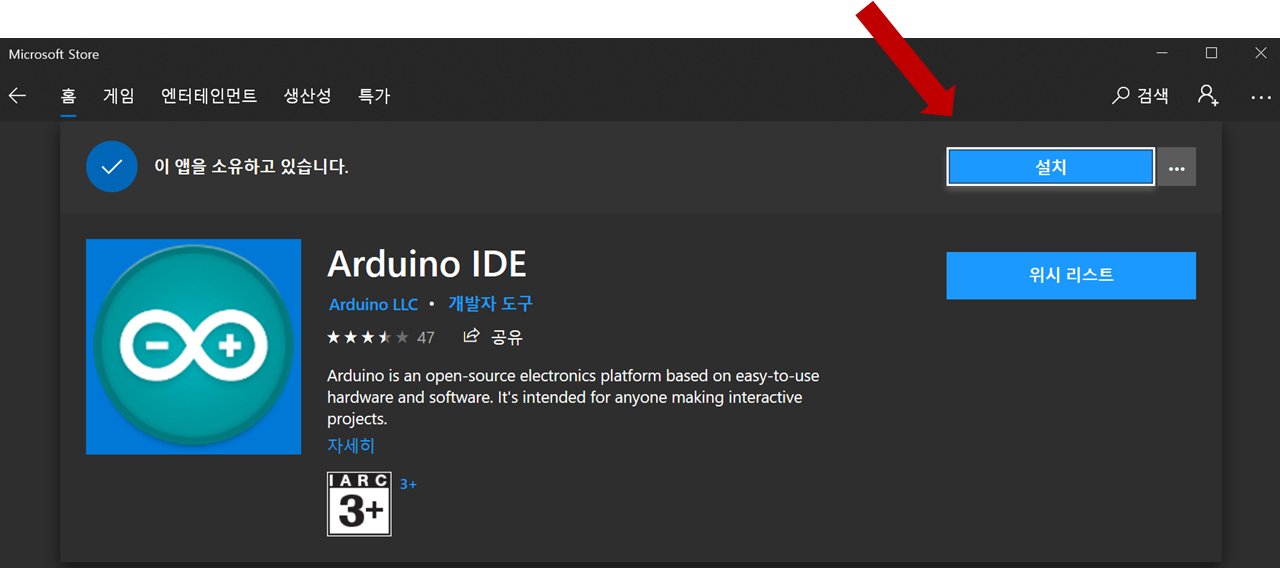Switch to the 게임 tab
This screenshot has width=1280, height=568.
[x=118, y=96]
